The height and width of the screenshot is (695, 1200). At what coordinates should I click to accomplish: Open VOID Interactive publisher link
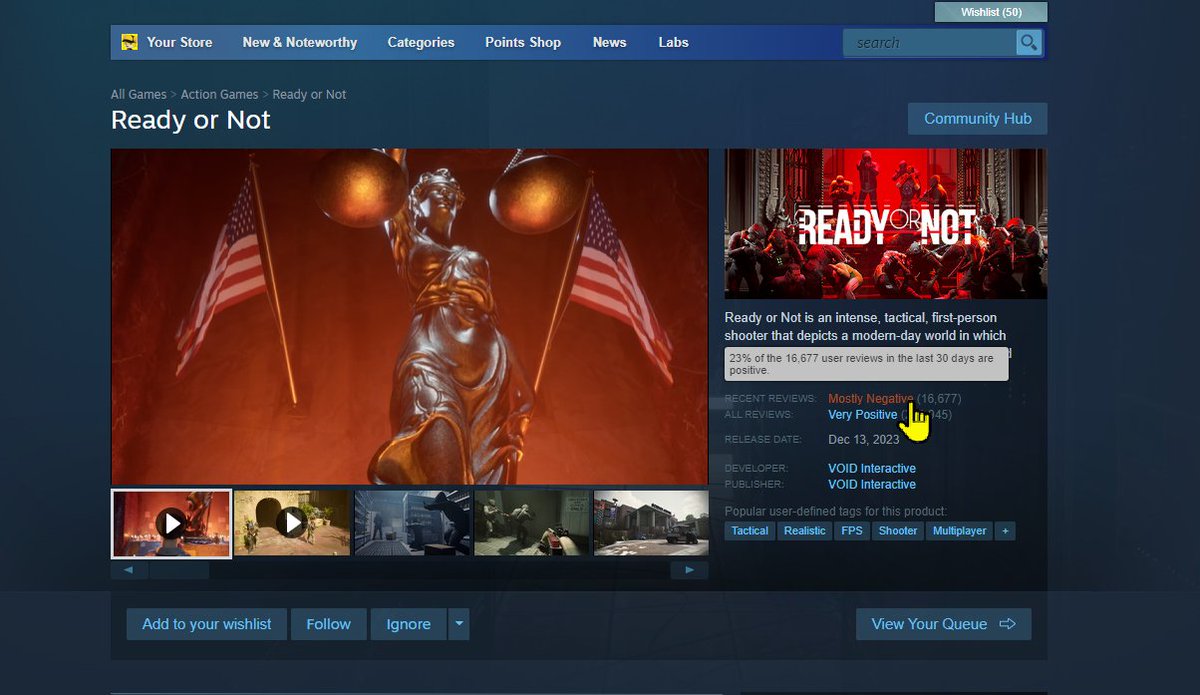(872, 484)
